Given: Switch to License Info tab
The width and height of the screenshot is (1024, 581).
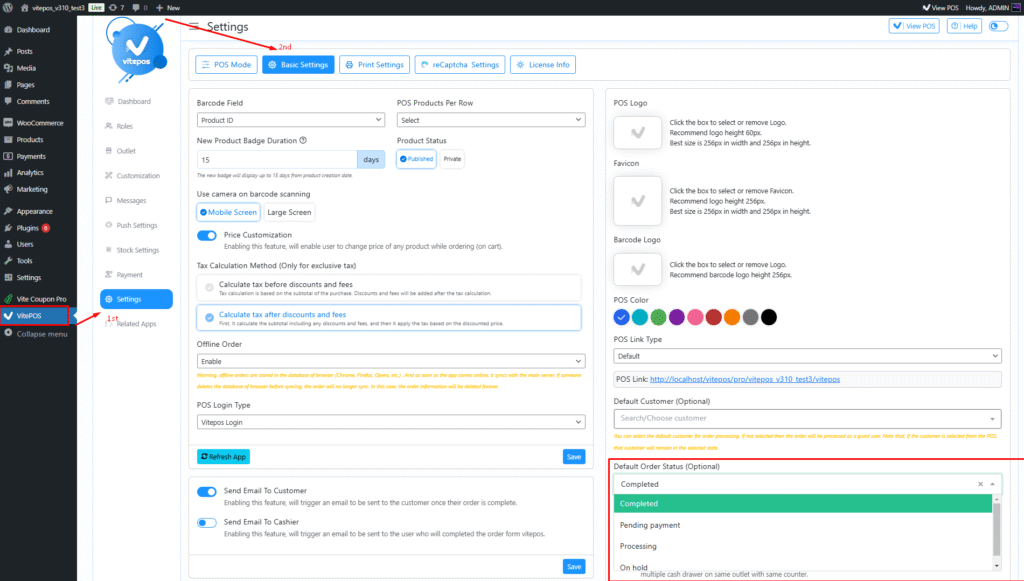Looking at the screenshot, I should click(543, 65).
